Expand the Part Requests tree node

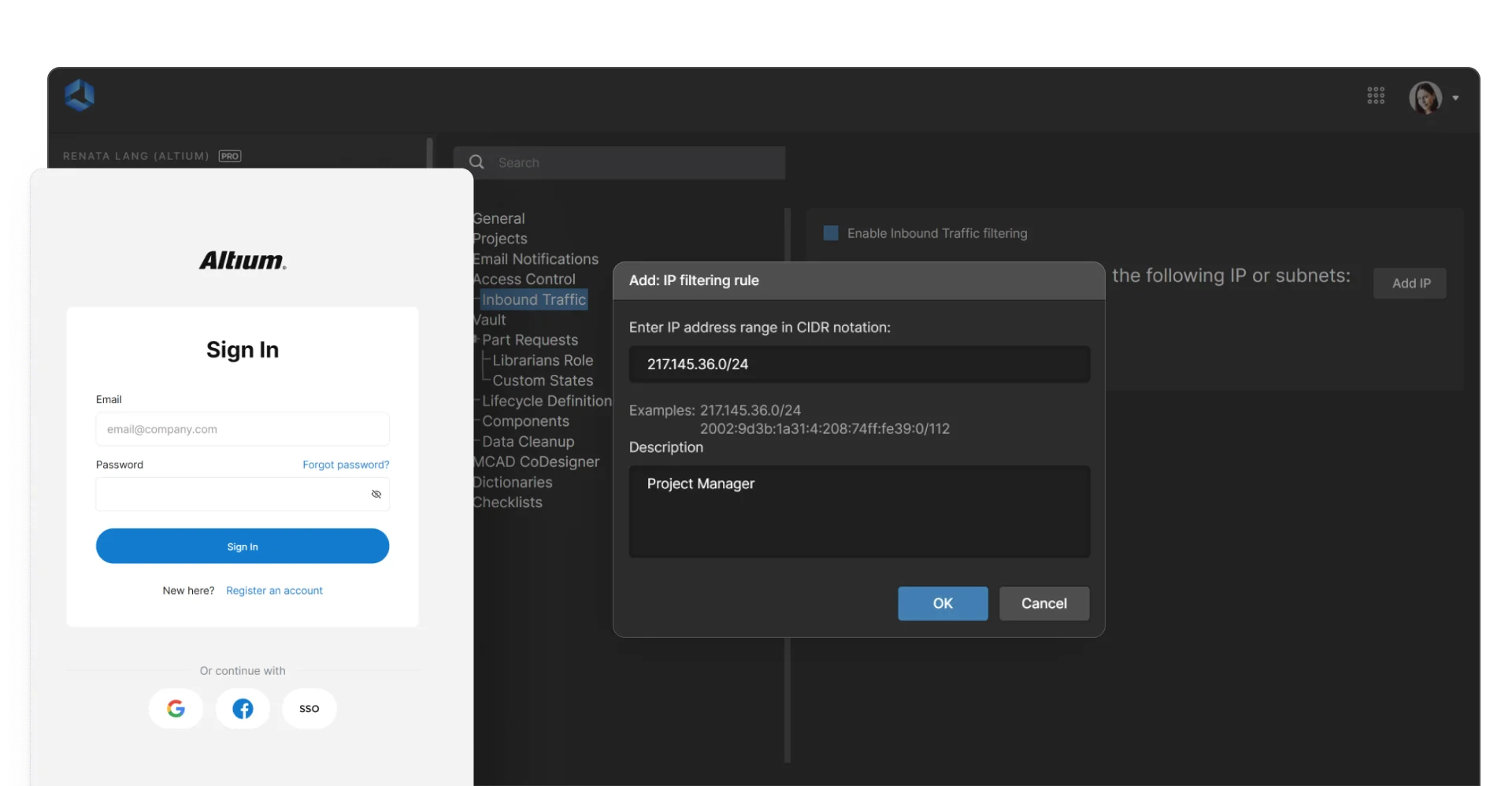pyautogui.click(x=476, y=339)
